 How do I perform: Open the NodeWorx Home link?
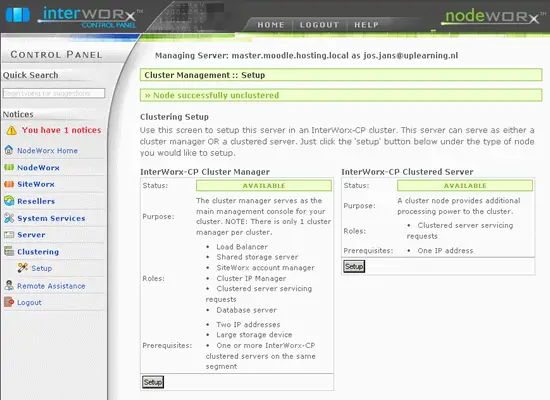click(47, 151)
